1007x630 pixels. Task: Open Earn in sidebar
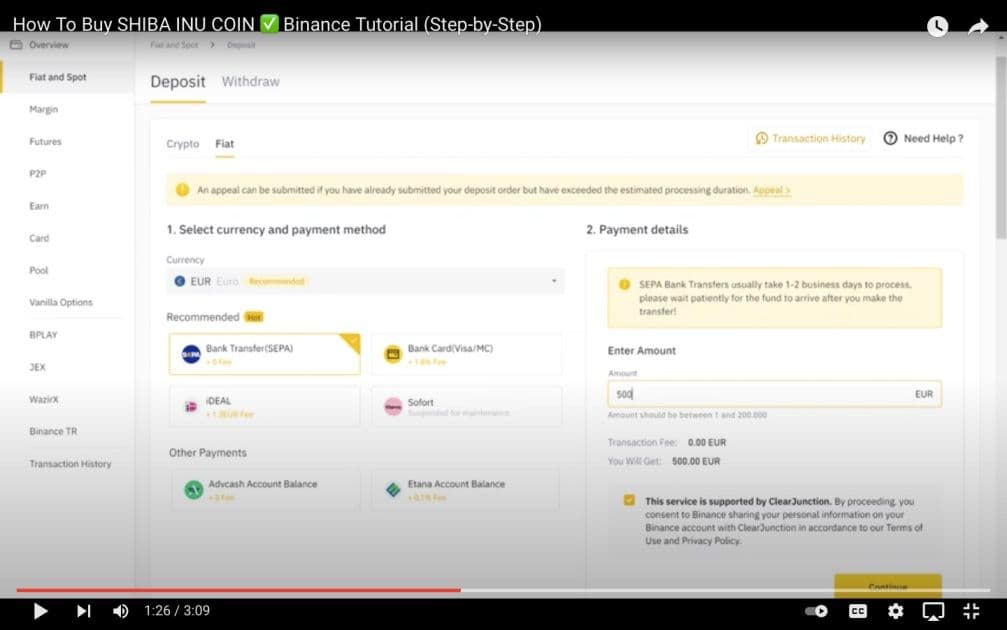(39, 206)
